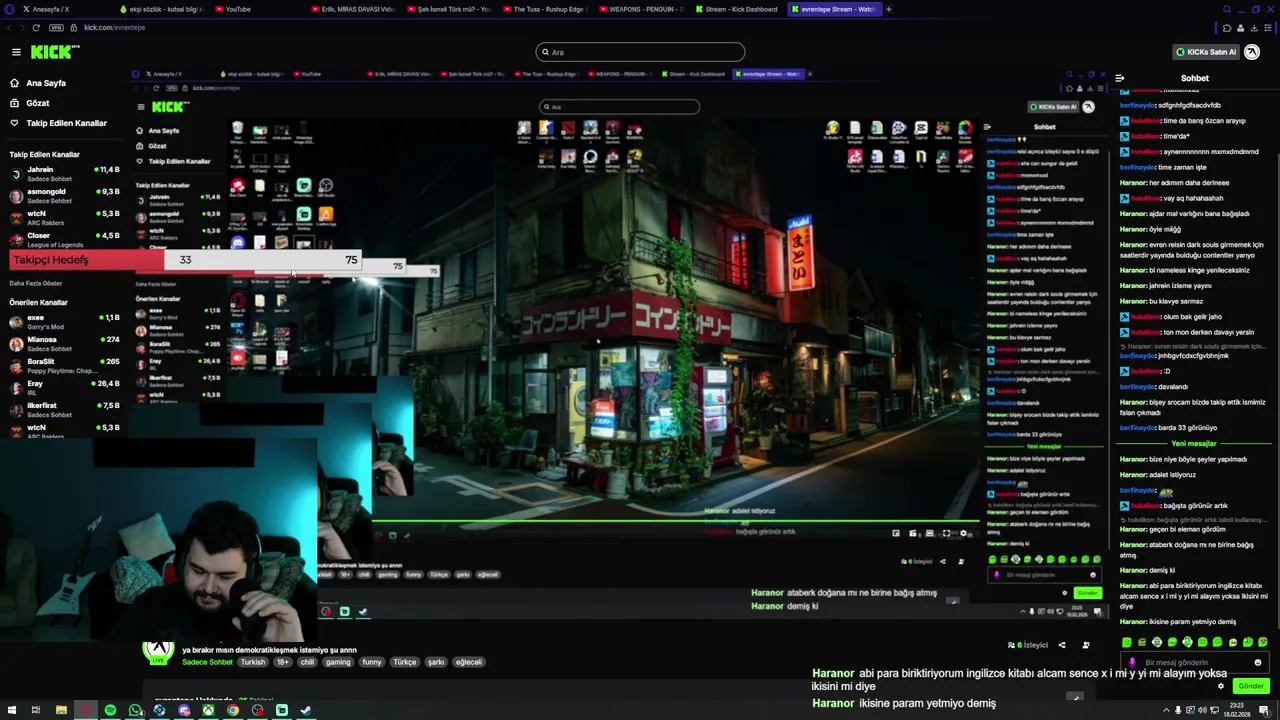Switch to the Erlik, MİRAS DAVASI tab
Screen dimensions: 1280x720
pos(355,9)
